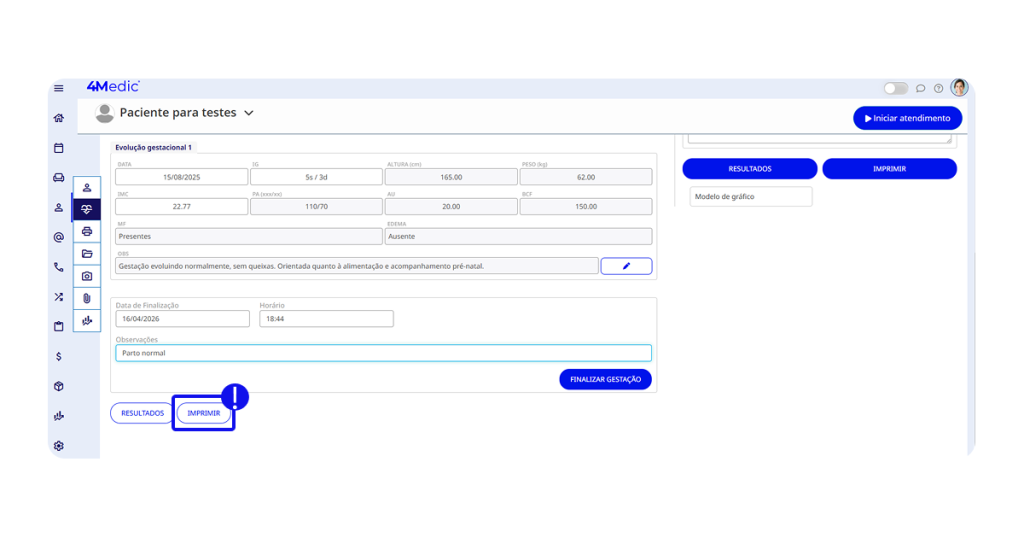Open the chat bubble icon in header

click(921, 89)
